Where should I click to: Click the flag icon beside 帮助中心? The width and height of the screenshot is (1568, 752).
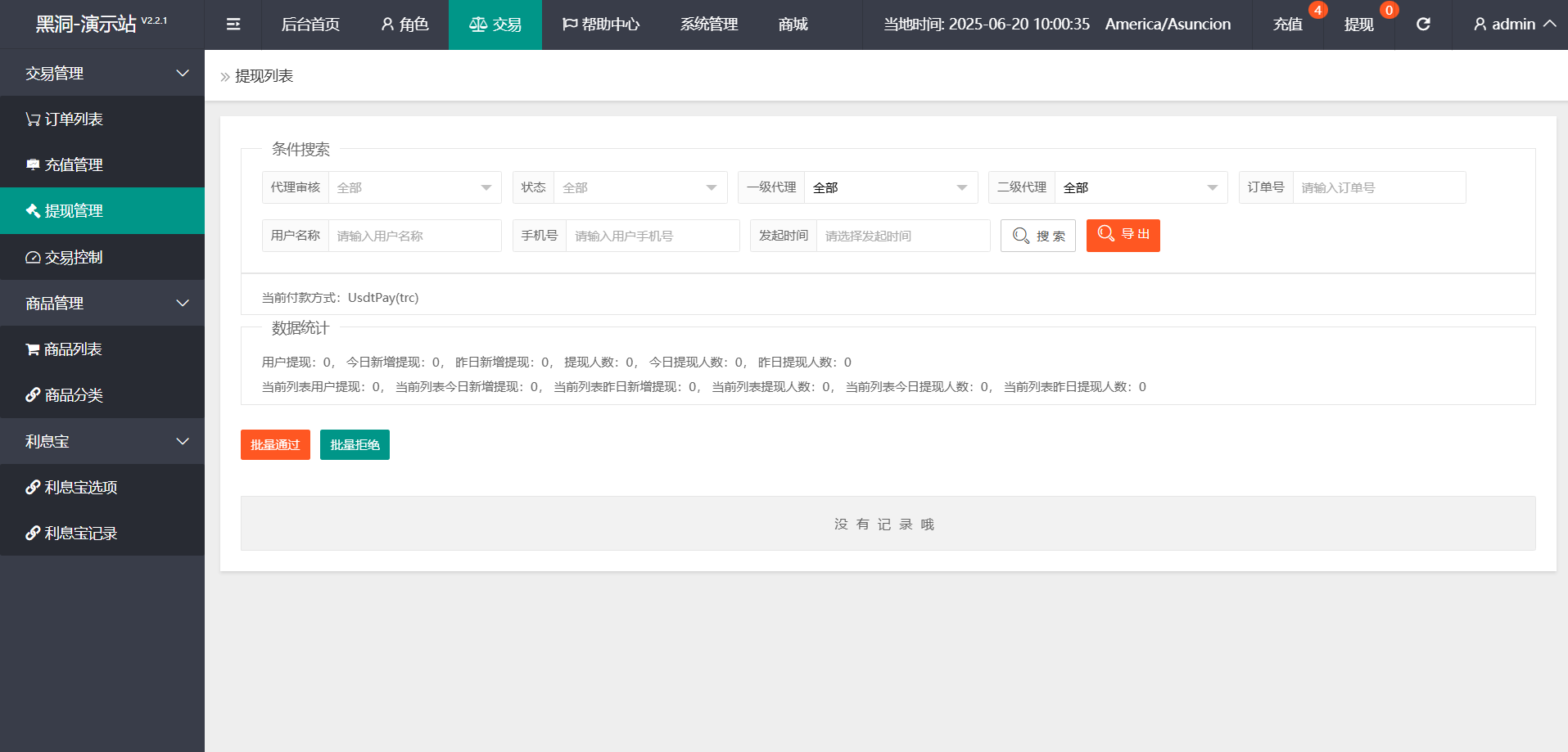coord(570,25)
